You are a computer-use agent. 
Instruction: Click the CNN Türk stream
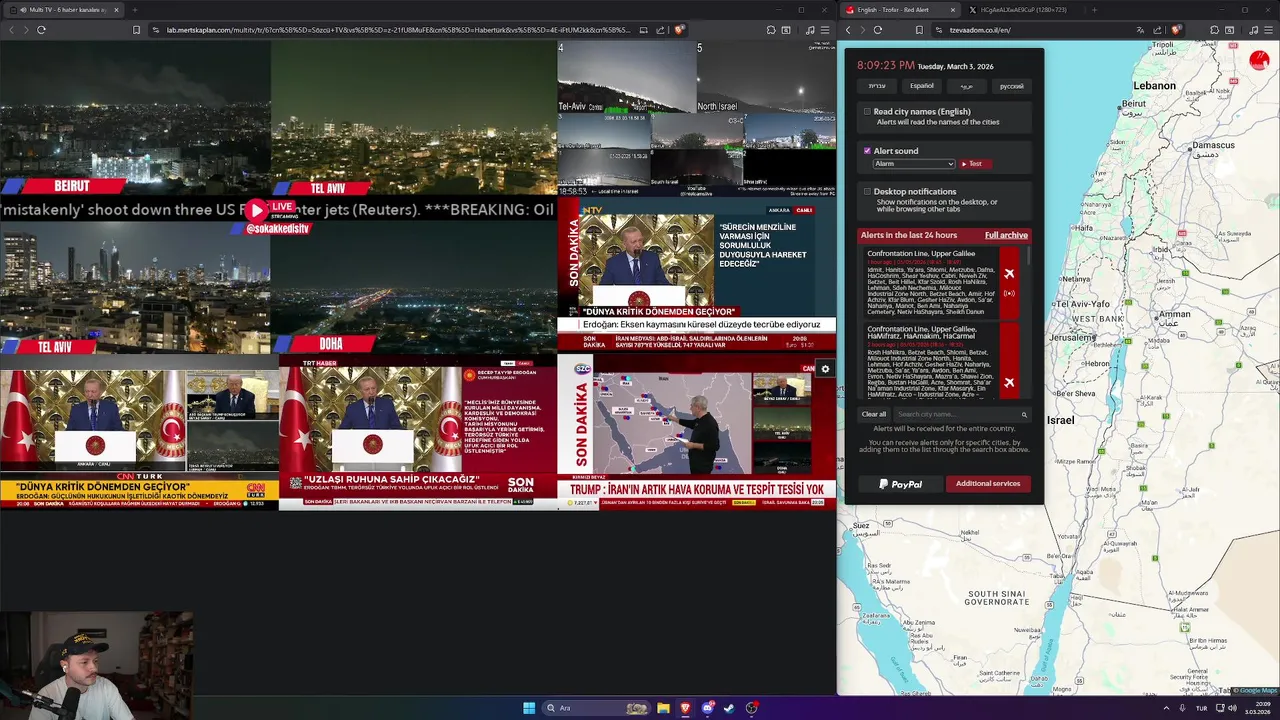tap(139, 433)
